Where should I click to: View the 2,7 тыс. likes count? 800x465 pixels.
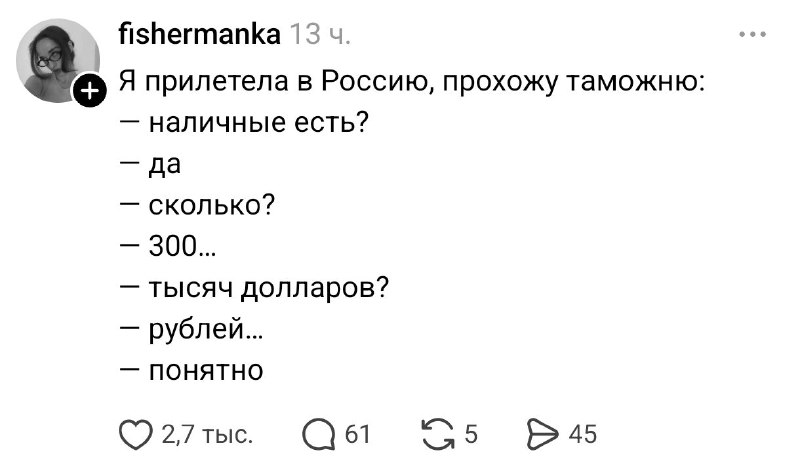pyautogui.click(x=206, y=433)
